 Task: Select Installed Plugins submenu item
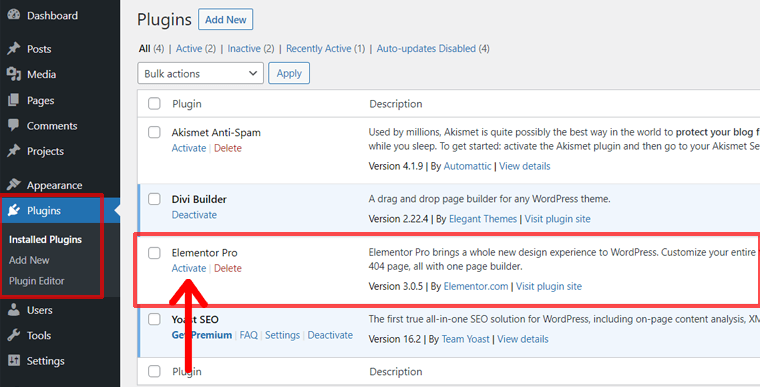[x=46, y=240]
